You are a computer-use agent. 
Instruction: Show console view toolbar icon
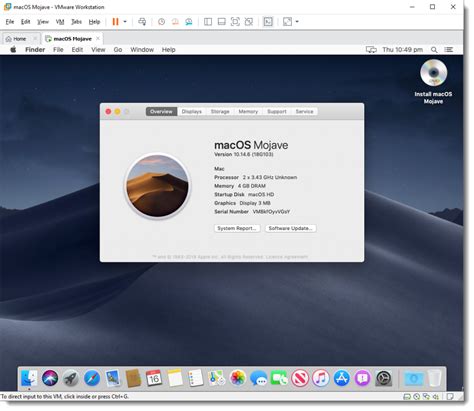click(268, 22)
